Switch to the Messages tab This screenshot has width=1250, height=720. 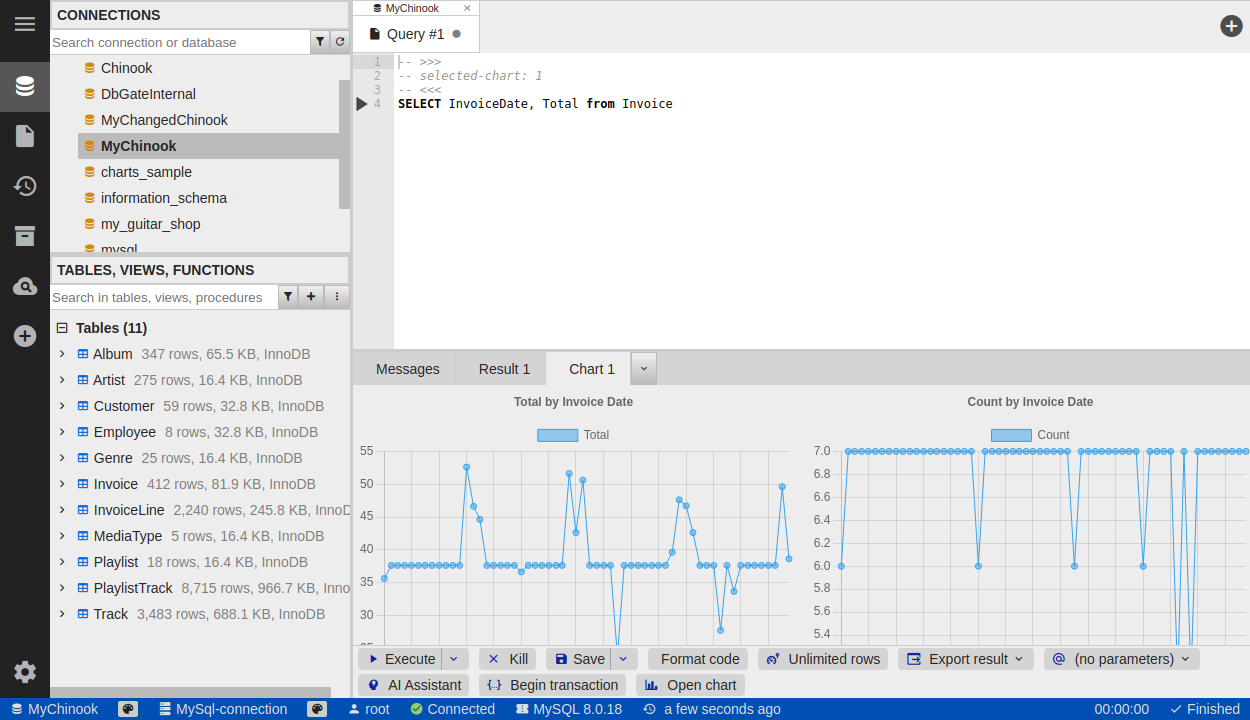(407, 369)
